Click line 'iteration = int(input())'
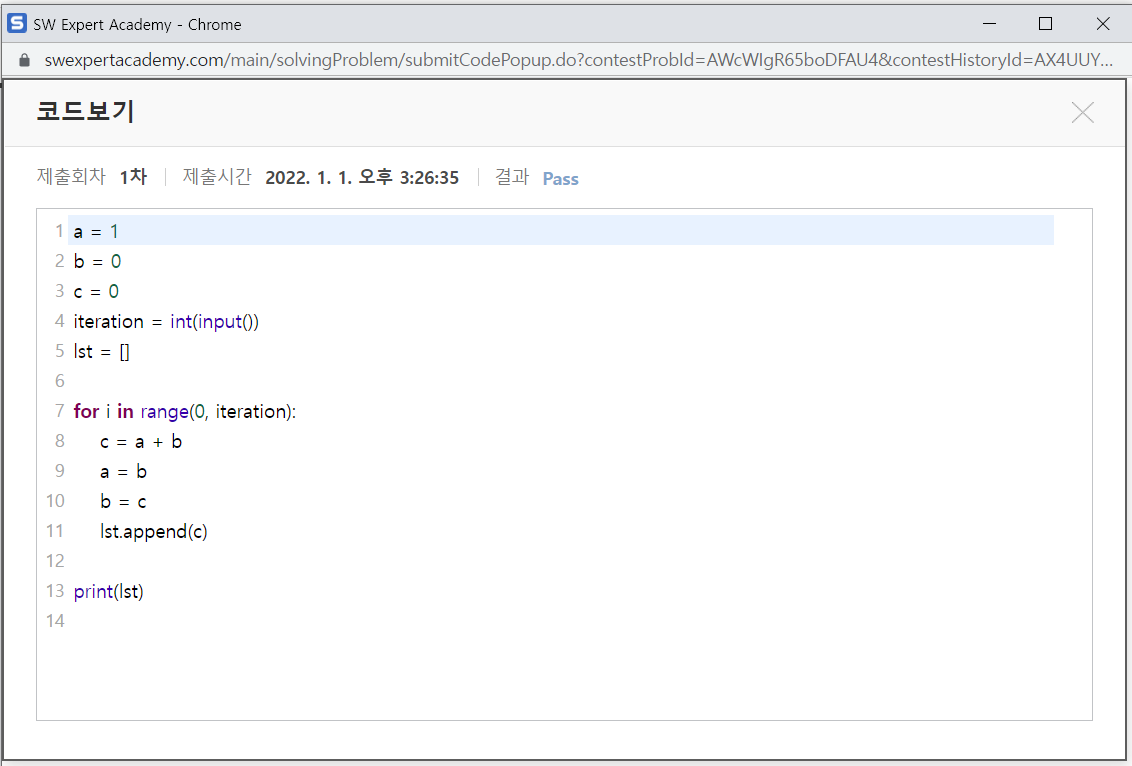The image size is (1132, 766). tap(166, 321)
